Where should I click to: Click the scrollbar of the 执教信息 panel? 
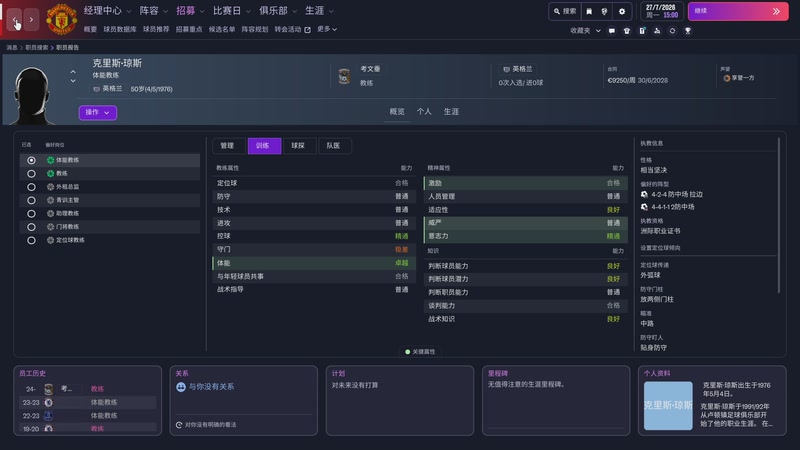[x=779, y=215]
